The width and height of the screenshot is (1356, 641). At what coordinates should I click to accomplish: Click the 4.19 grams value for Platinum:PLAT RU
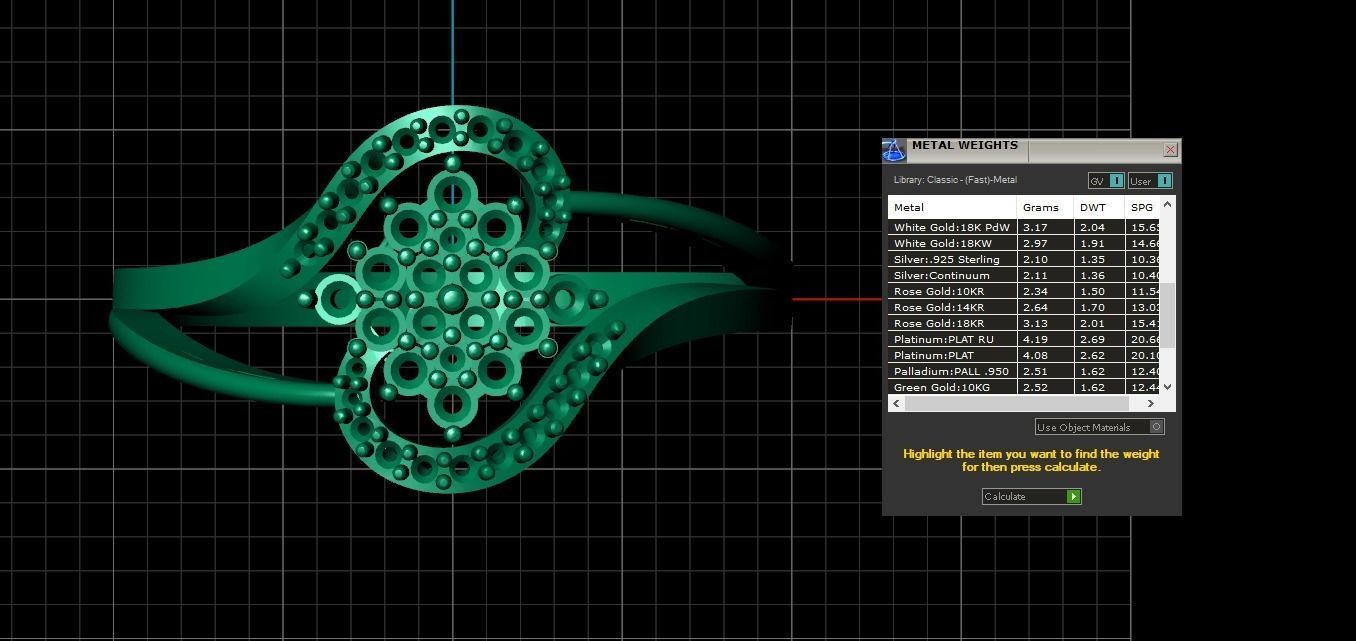(x=1035, y=339)
